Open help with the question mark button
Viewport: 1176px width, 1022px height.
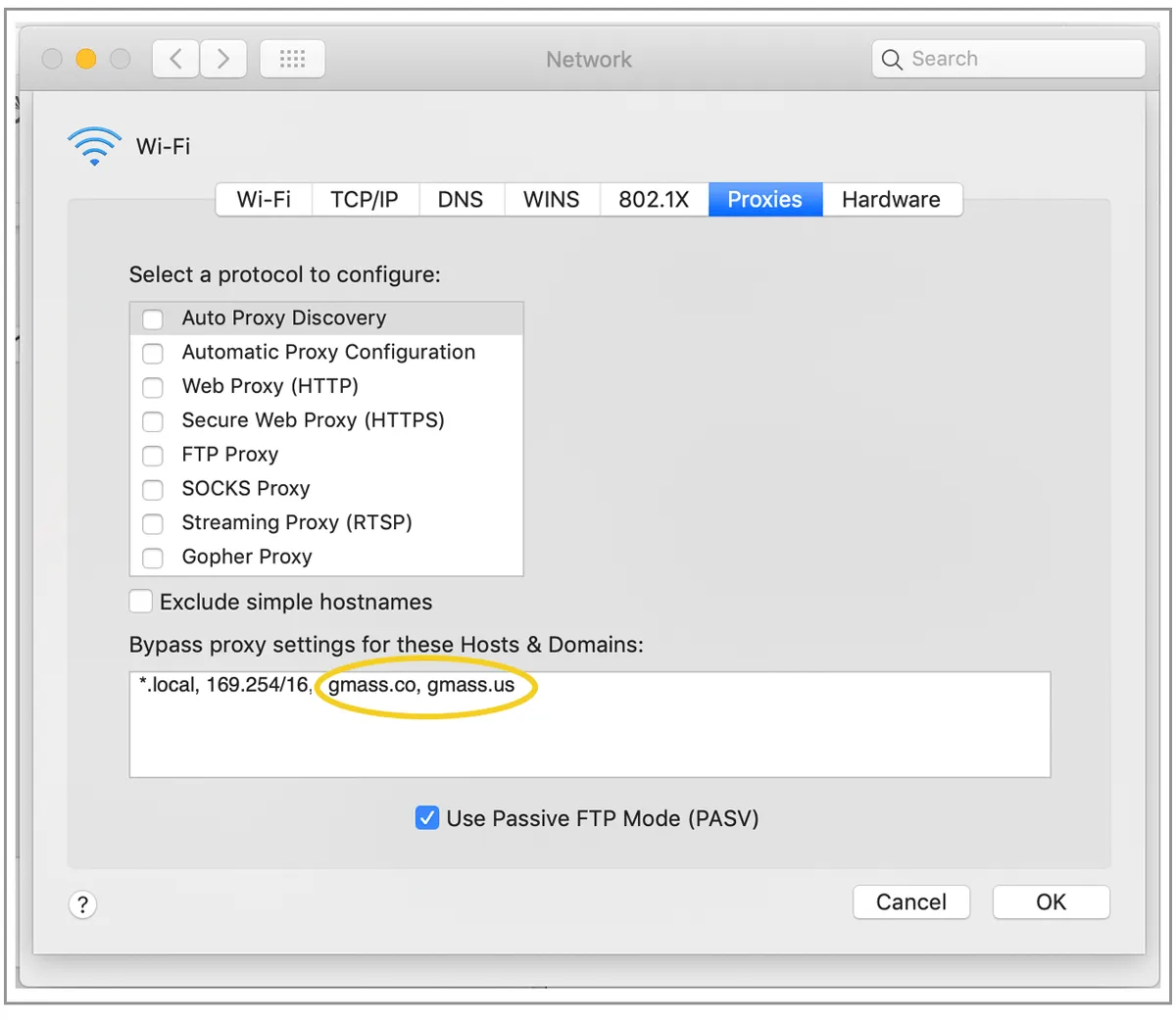(x=82, y=904)
